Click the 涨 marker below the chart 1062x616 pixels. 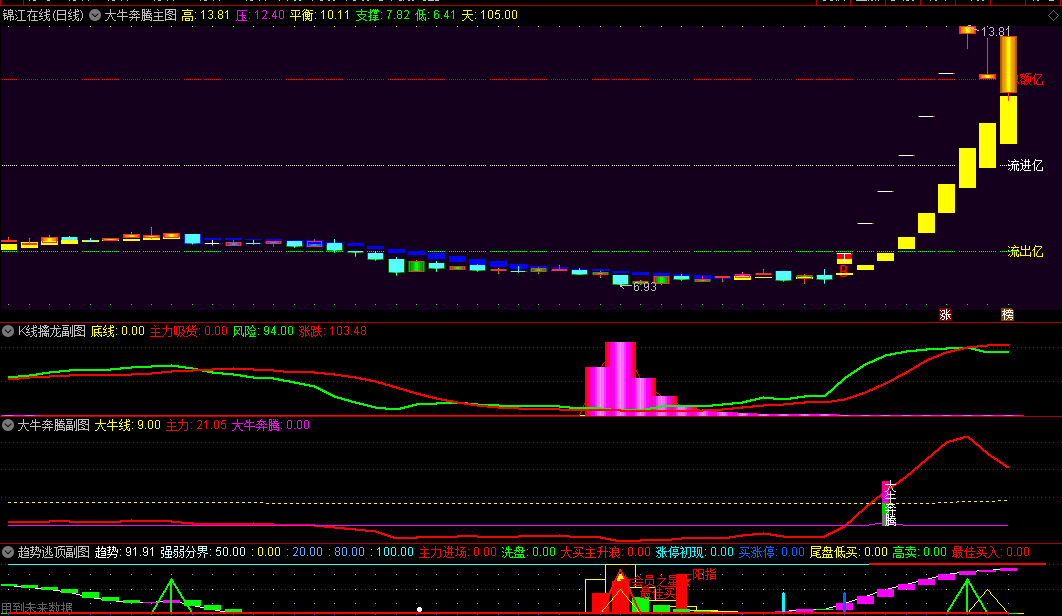(945, 314)
